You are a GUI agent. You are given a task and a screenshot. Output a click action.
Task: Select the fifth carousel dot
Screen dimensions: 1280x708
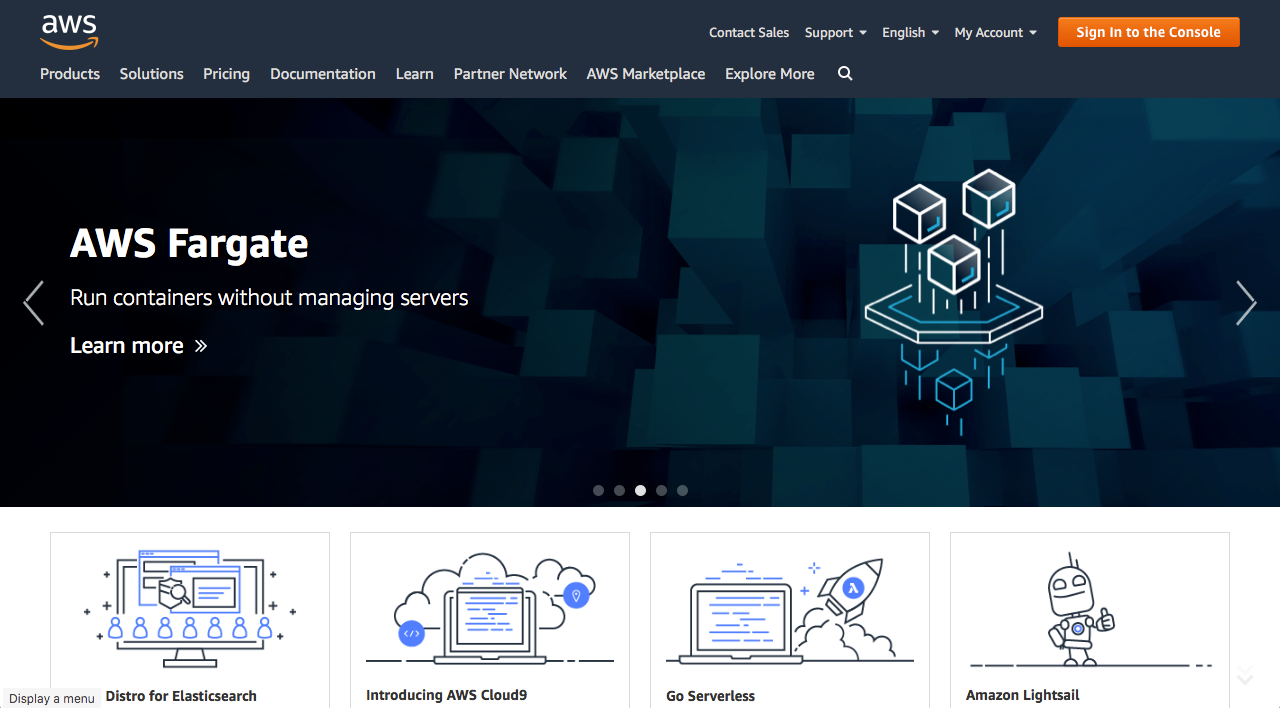(x=682, y=491)
